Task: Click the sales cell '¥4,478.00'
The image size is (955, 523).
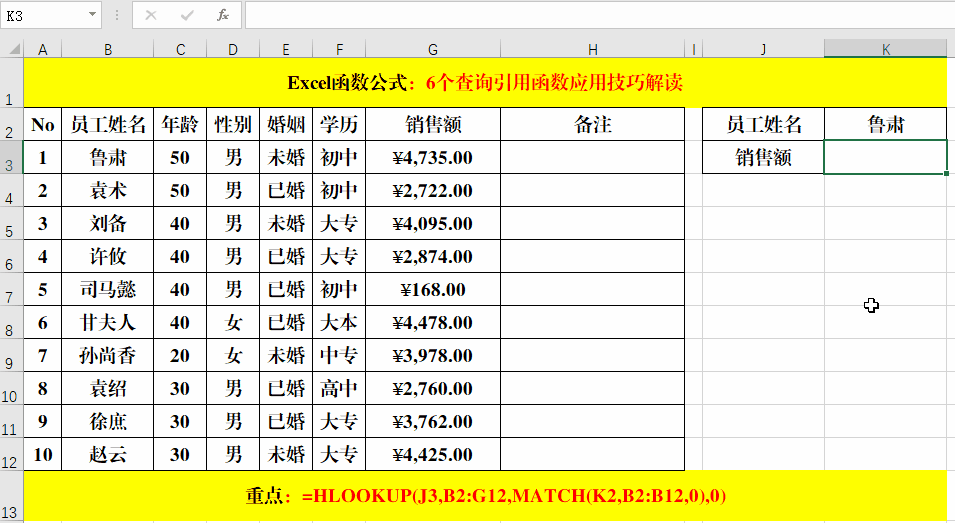Action: [433, 322]
